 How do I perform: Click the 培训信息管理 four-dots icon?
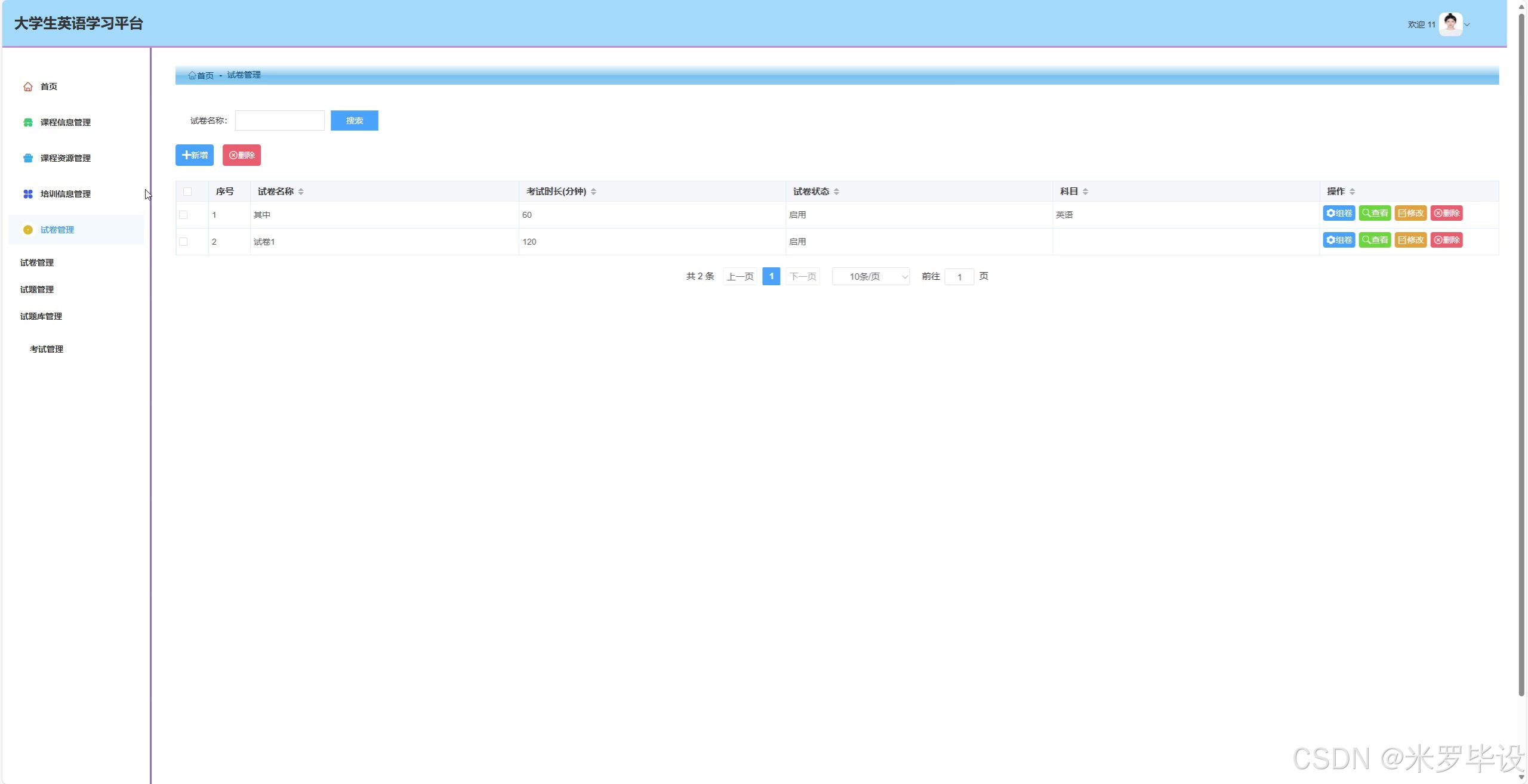coord(28,194)
